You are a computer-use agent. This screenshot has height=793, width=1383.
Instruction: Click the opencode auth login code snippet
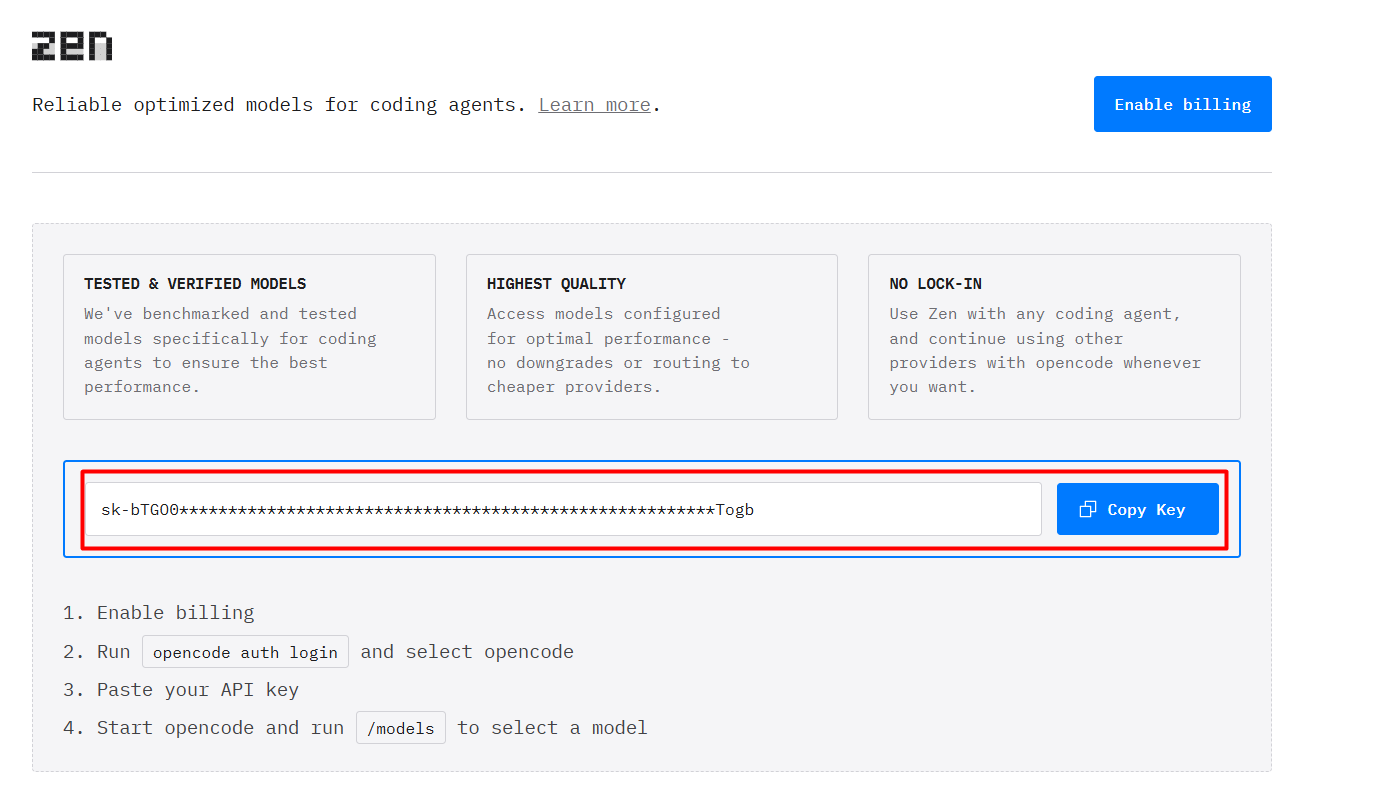(x=245, y=652)
